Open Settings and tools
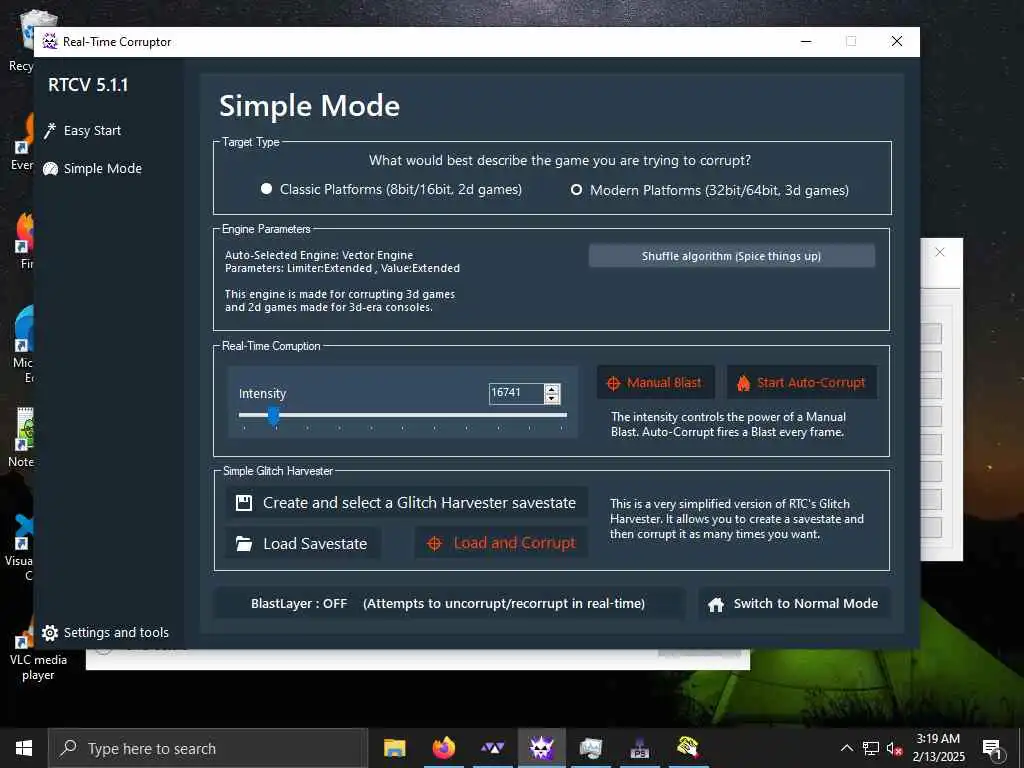The height and width of the screenshot is (768, 1024). pyautogui.click(x=105, y=632)
